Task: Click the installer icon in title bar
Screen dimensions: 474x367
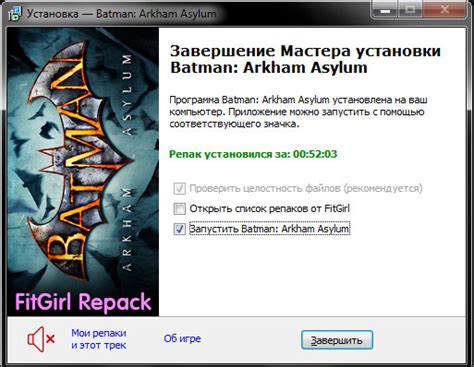Action: (14, 14)
